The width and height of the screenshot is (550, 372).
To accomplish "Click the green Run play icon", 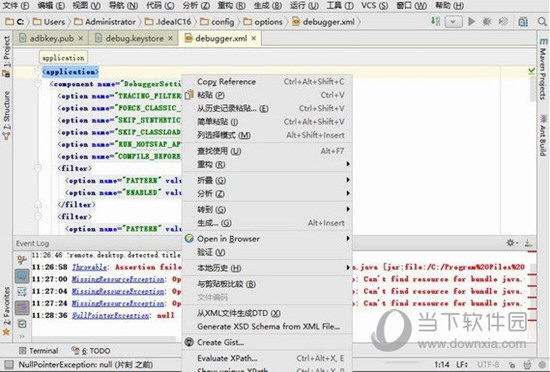I will coord(471,22).
